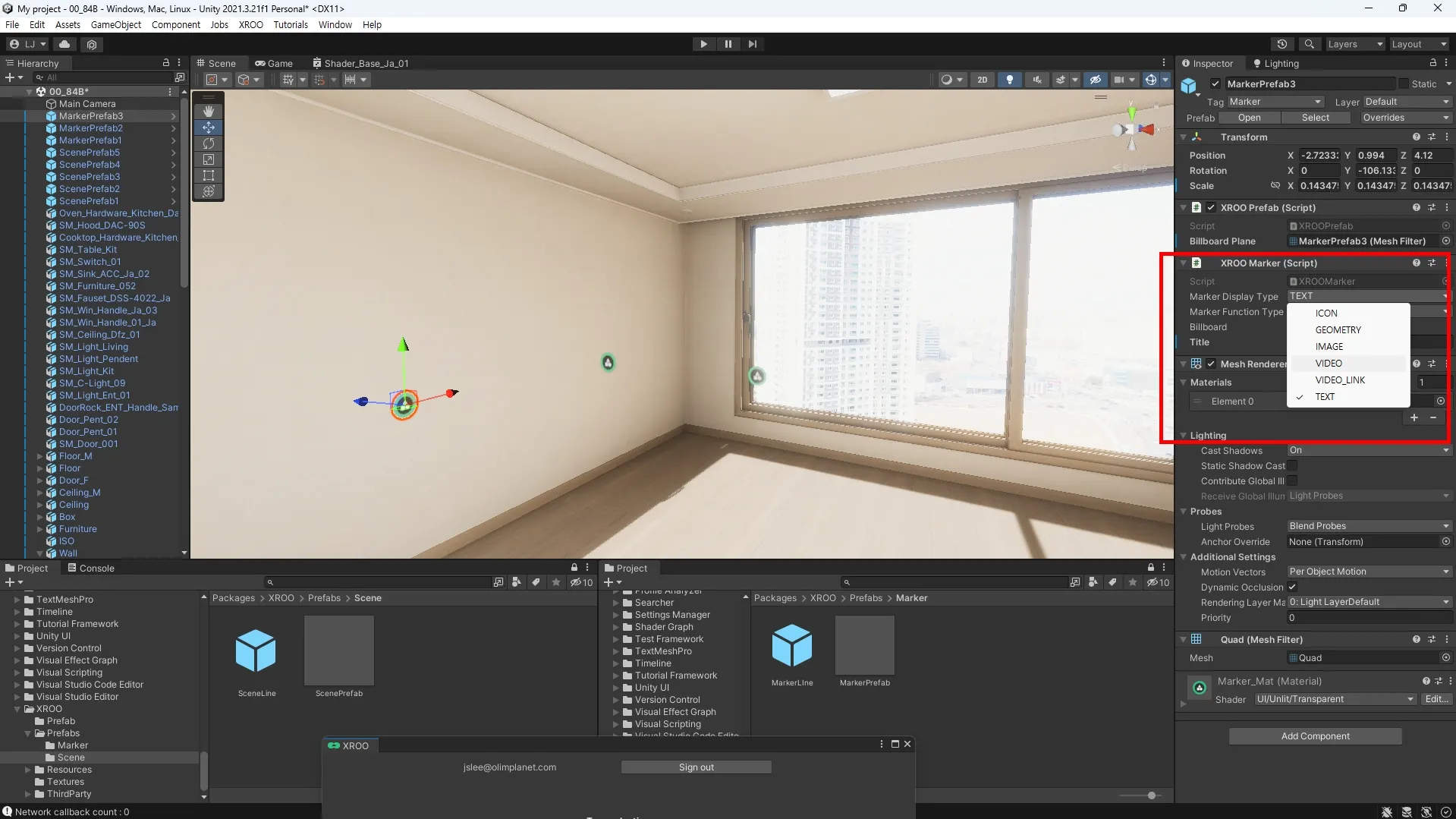This screenshot has width=1456, height=819.
Task: Toggle the MarkerPrefab3 active checkbox
Action: [x=1215, y=83]
